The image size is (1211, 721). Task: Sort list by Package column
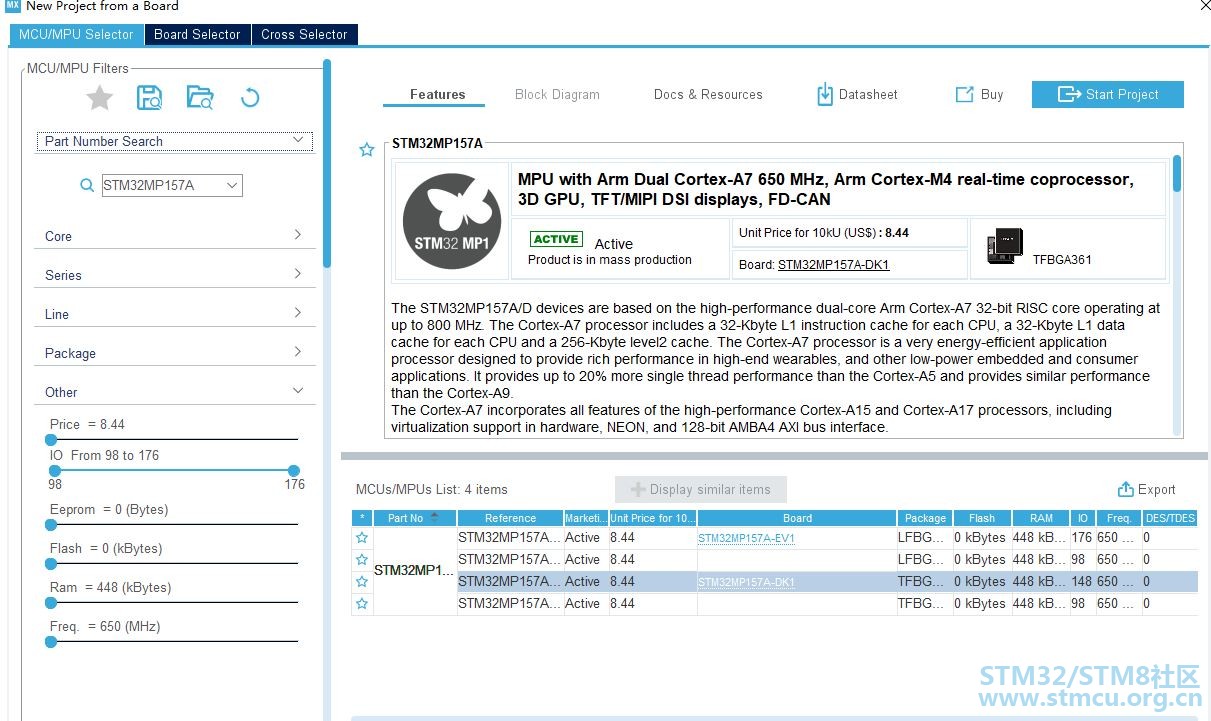[x=925, y=518]
